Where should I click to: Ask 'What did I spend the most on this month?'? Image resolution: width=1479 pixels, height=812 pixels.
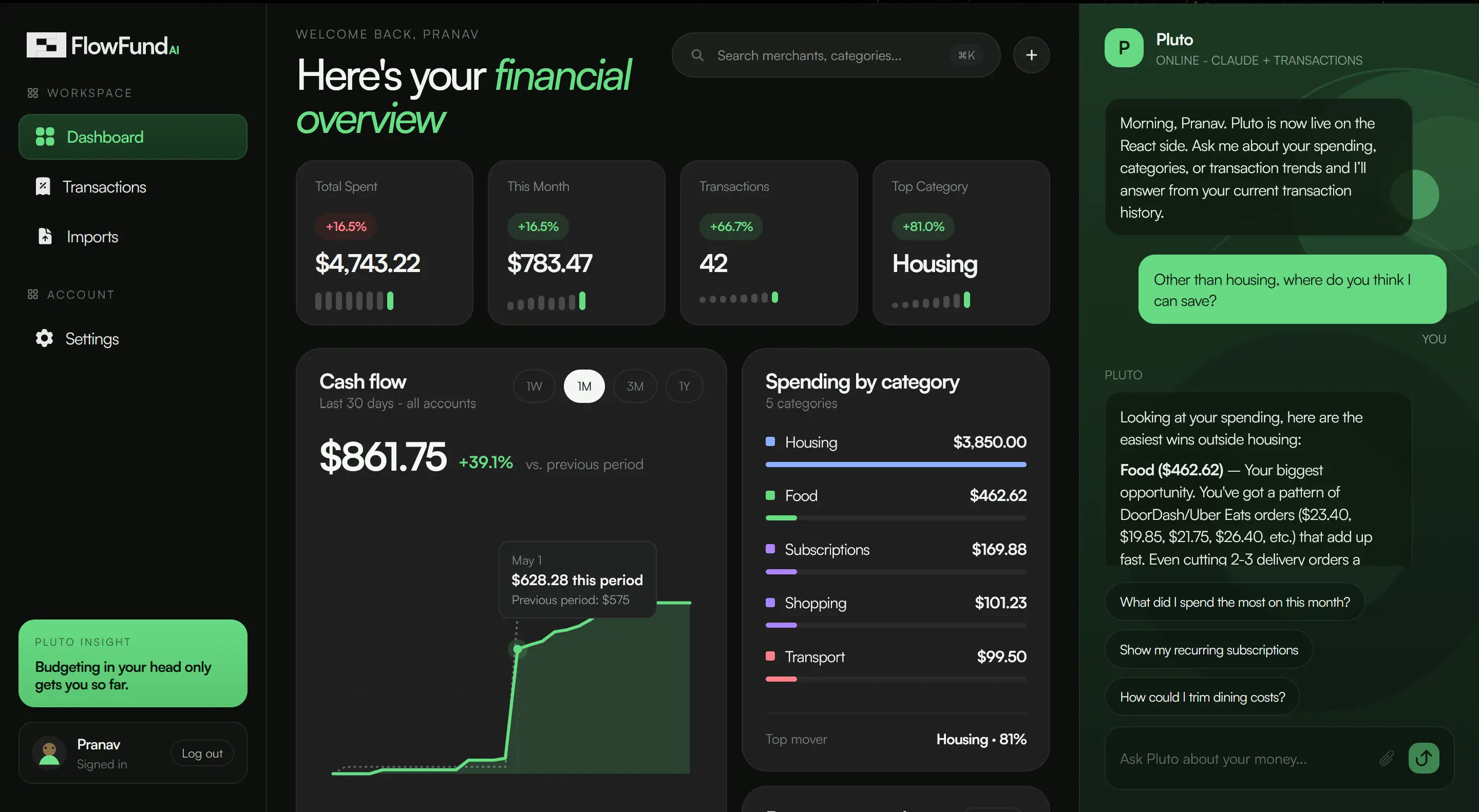click(1235, 602)
